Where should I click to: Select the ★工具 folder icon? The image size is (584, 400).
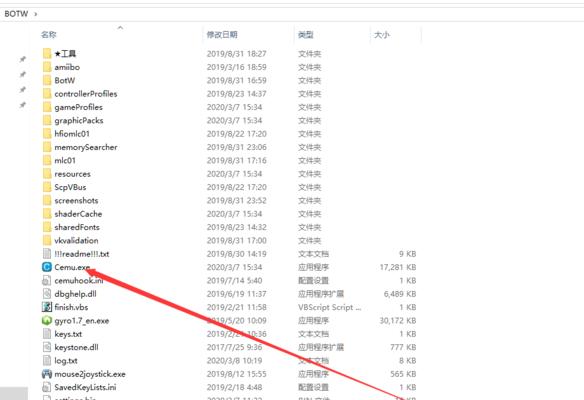[x=47, y=54]
